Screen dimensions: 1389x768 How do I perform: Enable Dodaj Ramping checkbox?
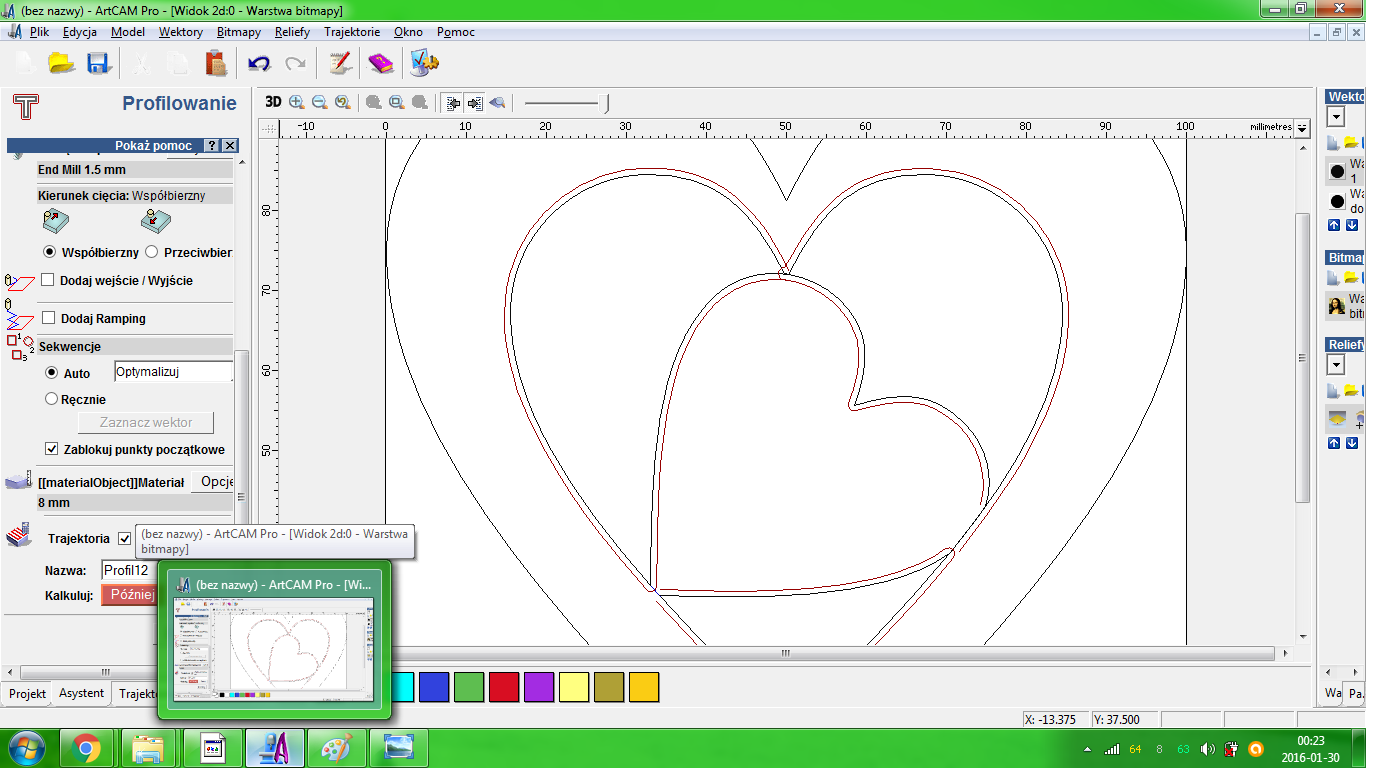point(48,318)
